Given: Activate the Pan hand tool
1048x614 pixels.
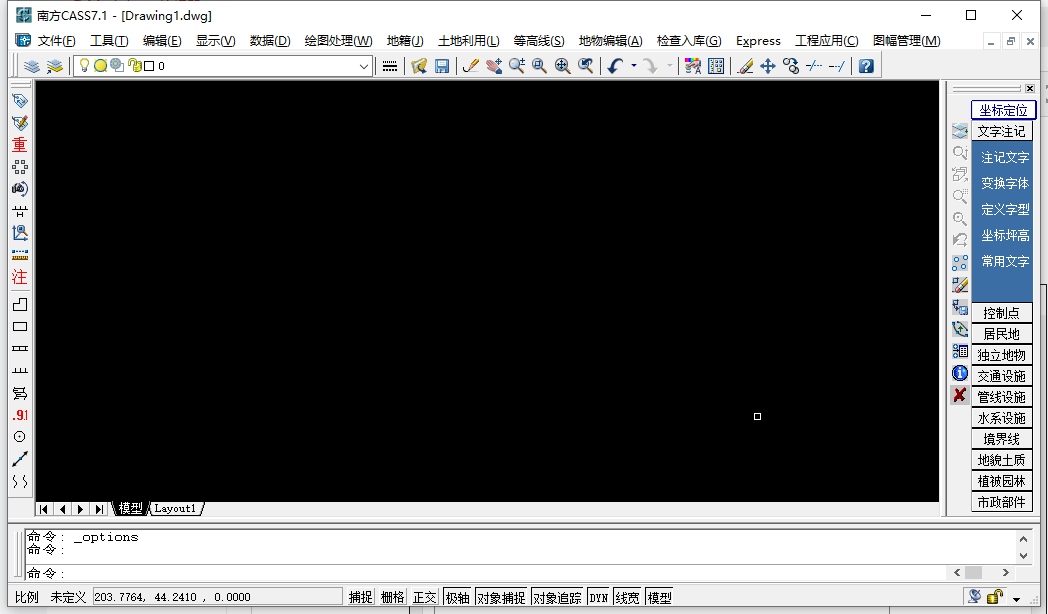Looking at the screenshot, I should point(494,65).
